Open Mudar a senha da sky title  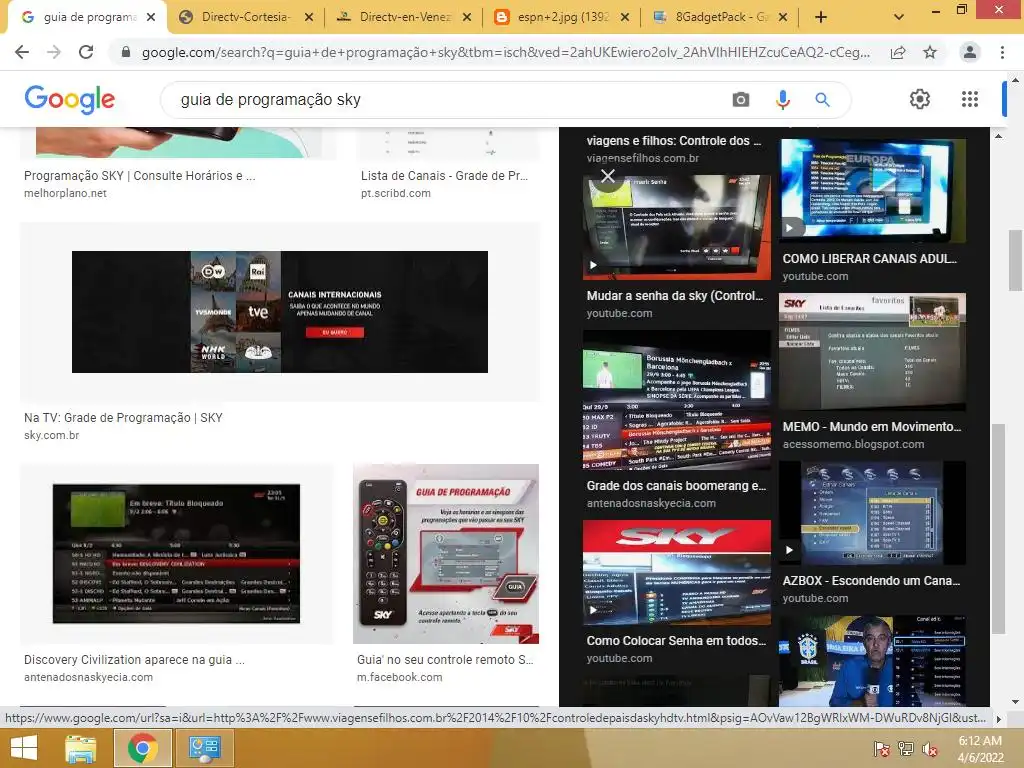pos(675,296)
